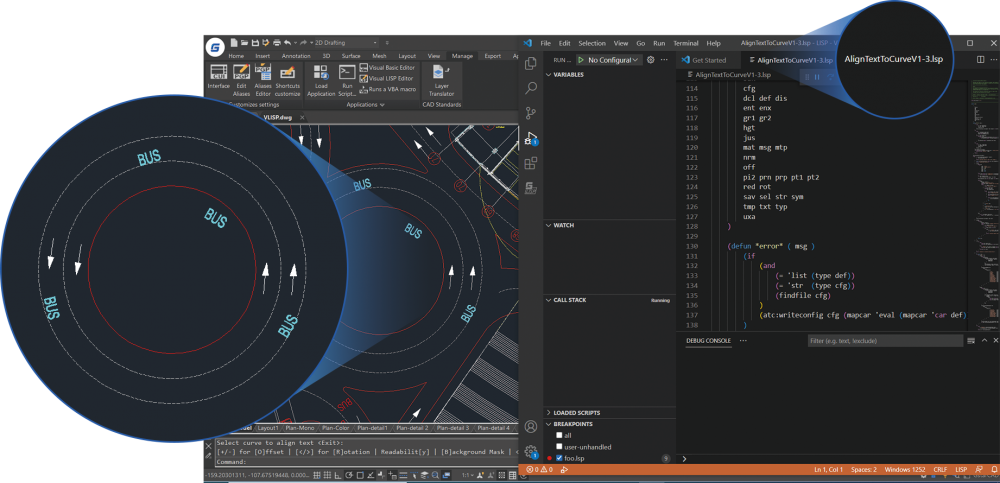Click the Save icon in quick access toolbar

(x=255, y=43)
